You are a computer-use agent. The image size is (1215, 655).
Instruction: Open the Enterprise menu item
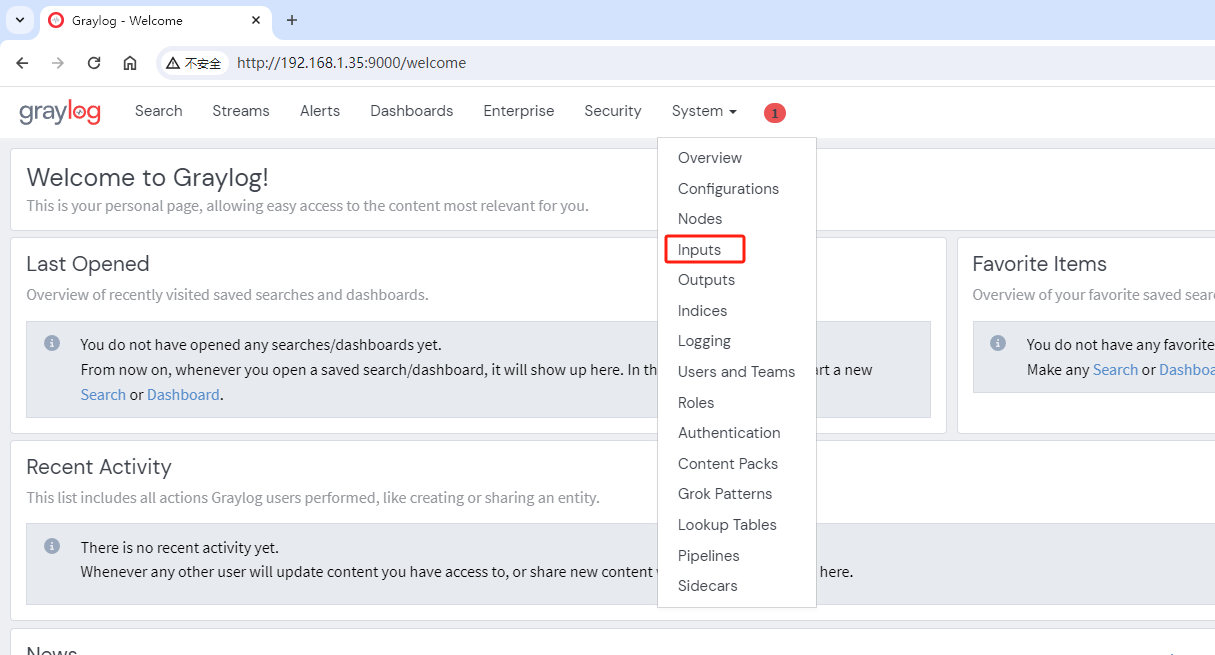(519, 111)
